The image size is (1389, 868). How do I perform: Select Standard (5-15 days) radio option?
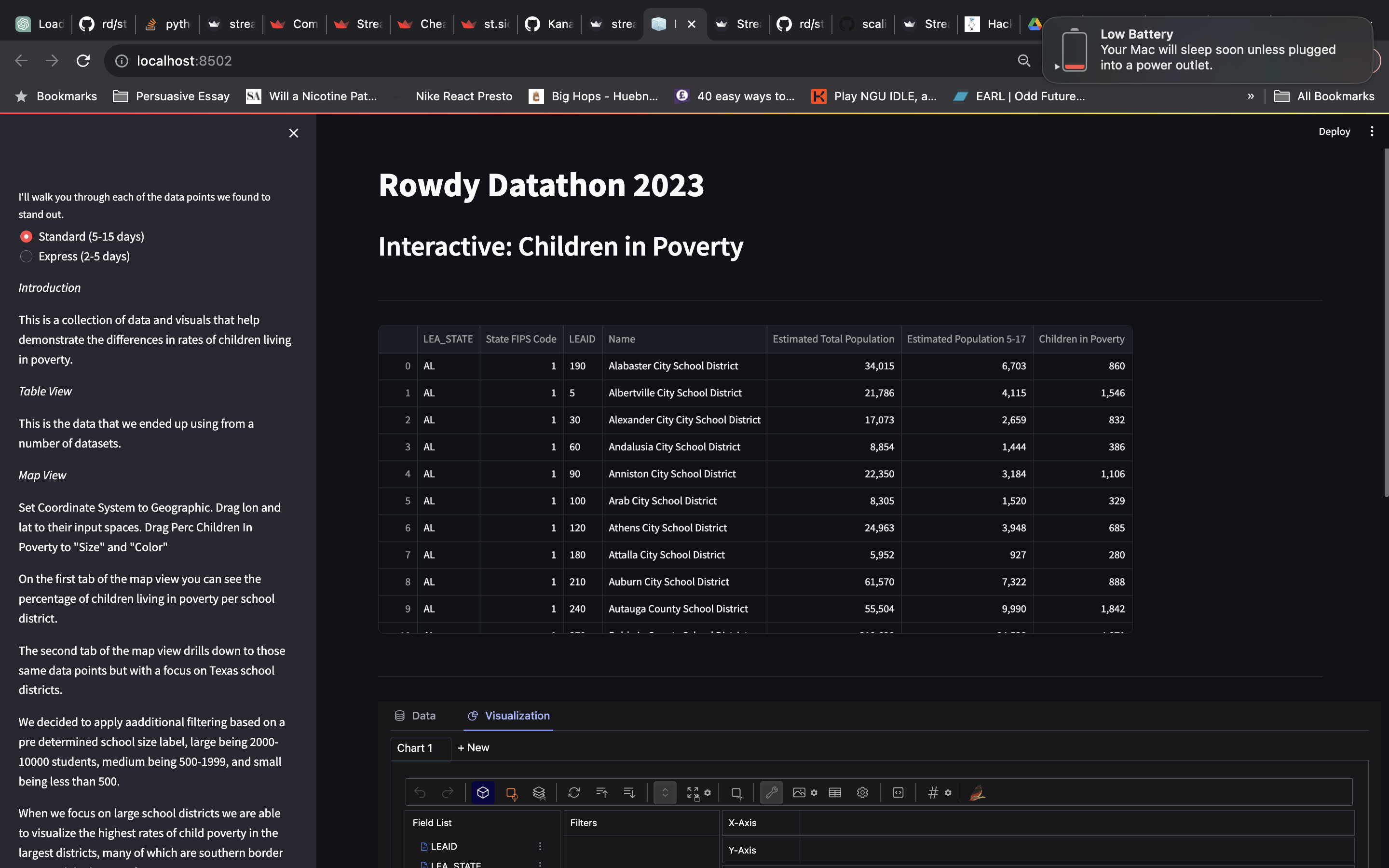pos(27,236)
